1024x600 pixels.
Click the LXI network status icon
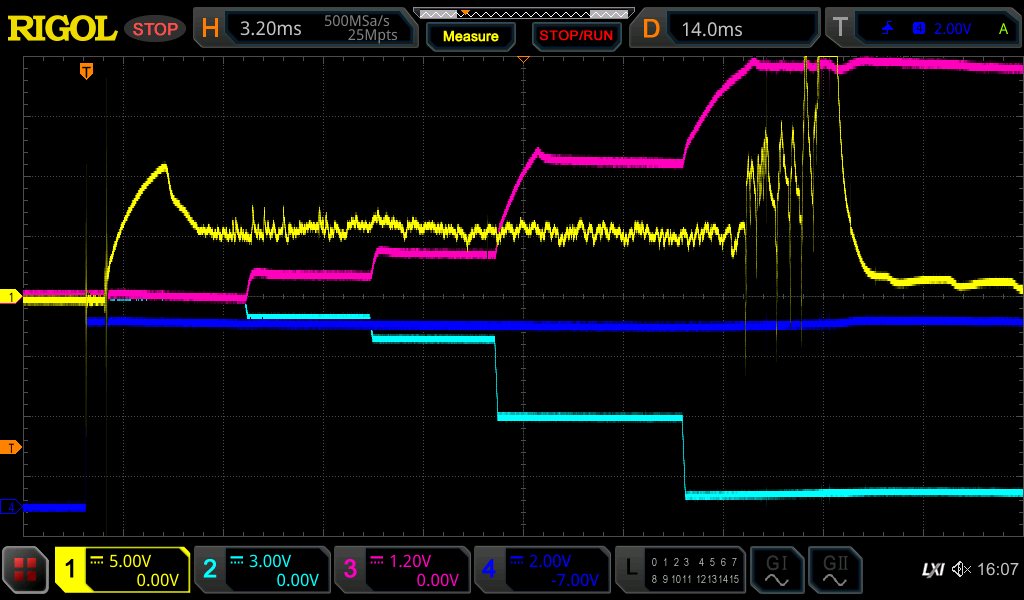pyautogui.click(x=932, y=570)
